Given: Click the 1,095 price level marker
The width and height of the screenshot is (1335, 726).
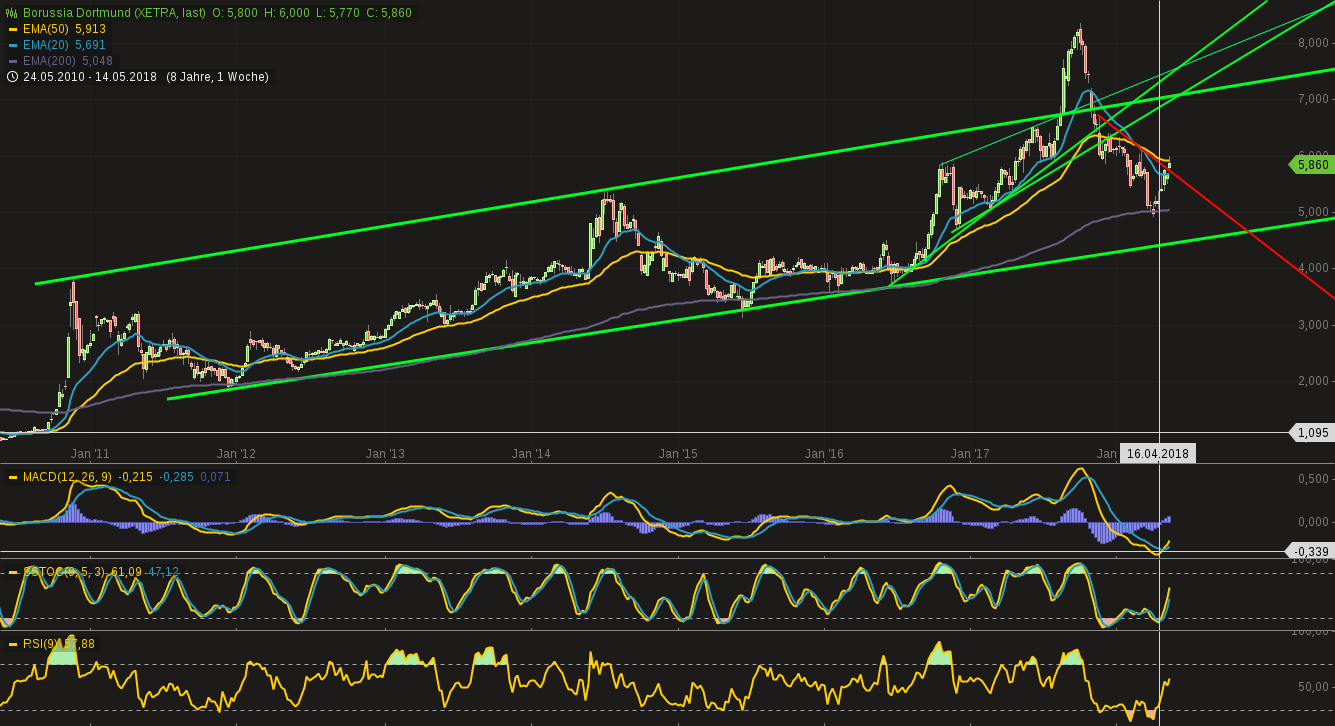Looking at the screenshot, I should tap(1311, 433).
